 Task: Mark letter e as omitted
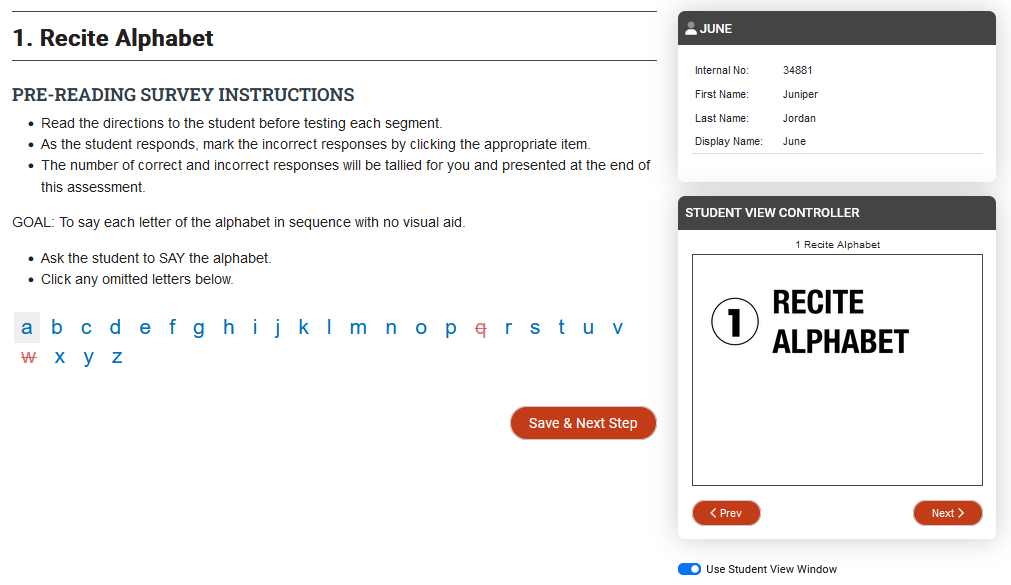[x=145, y=327]
